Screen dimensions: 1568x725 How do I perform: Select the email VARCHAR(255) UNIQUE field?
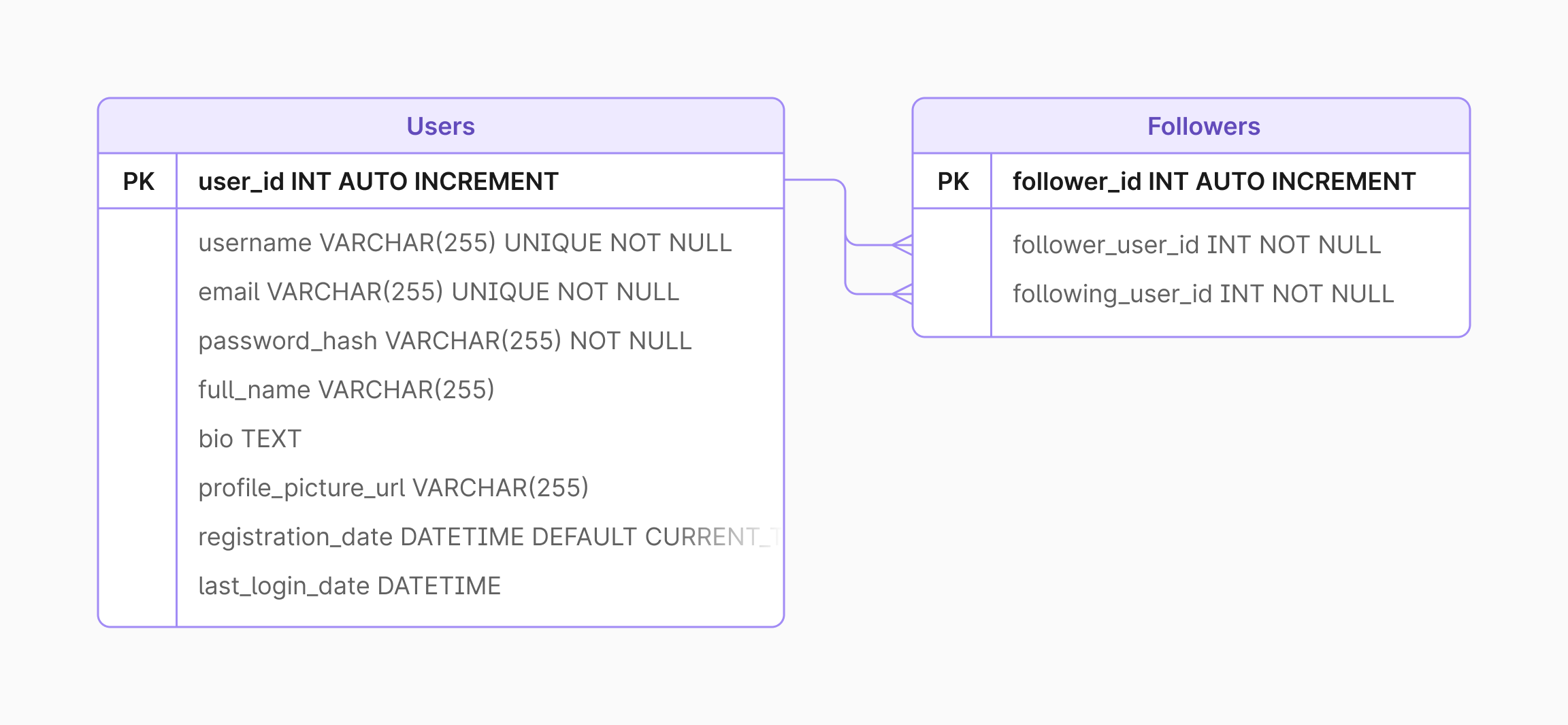tap(438, 292)
